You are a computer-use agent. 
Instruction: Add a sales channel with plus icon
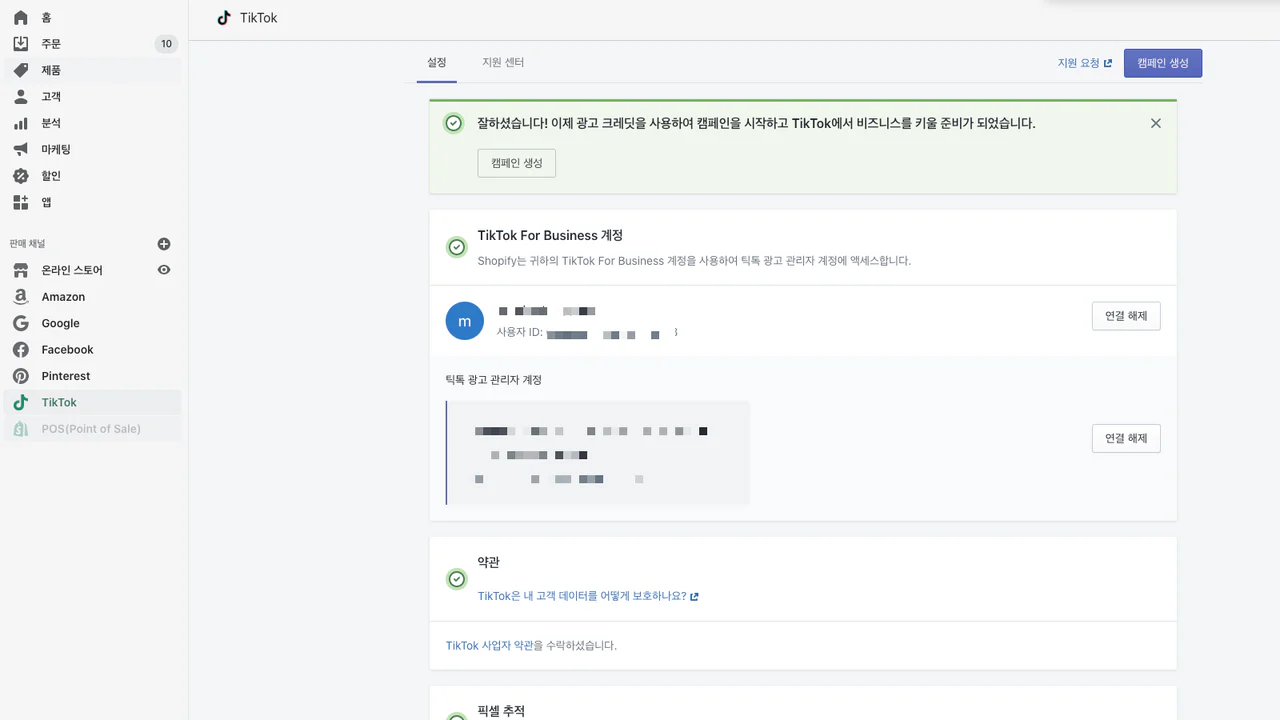point(164,244)
